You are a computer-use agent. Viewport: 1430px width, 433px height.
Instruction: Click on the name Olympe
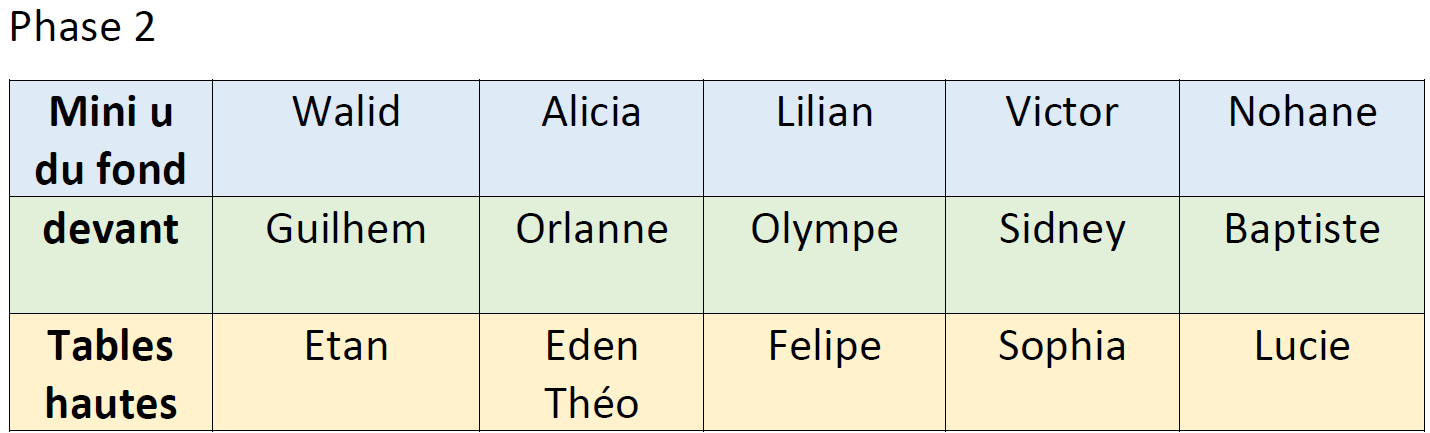[824, 230]
